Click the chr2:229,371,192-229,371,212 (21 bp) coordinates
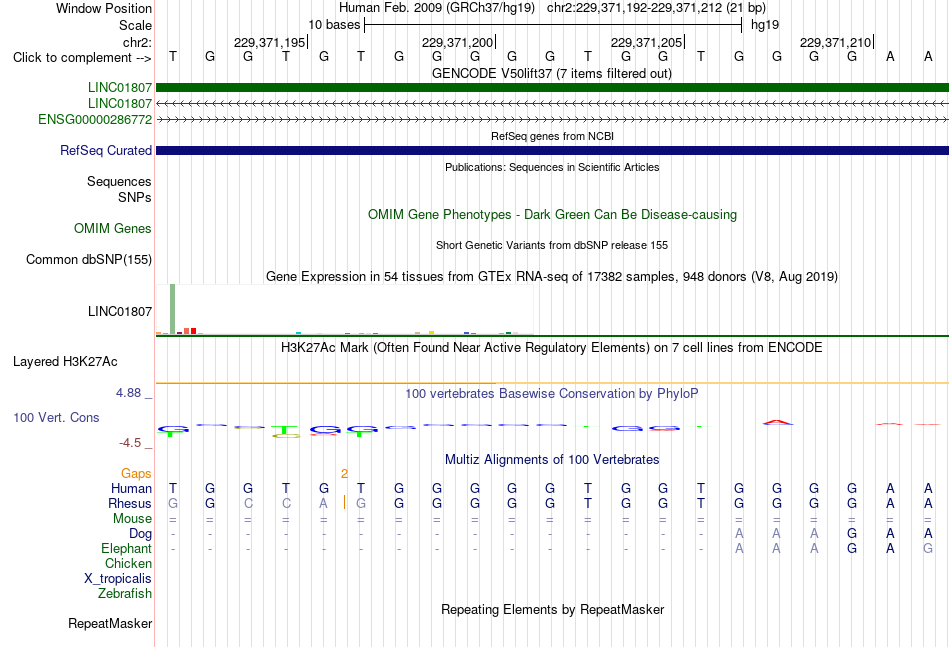Viewport: 950px width, 647px height. tap(656, 8)
